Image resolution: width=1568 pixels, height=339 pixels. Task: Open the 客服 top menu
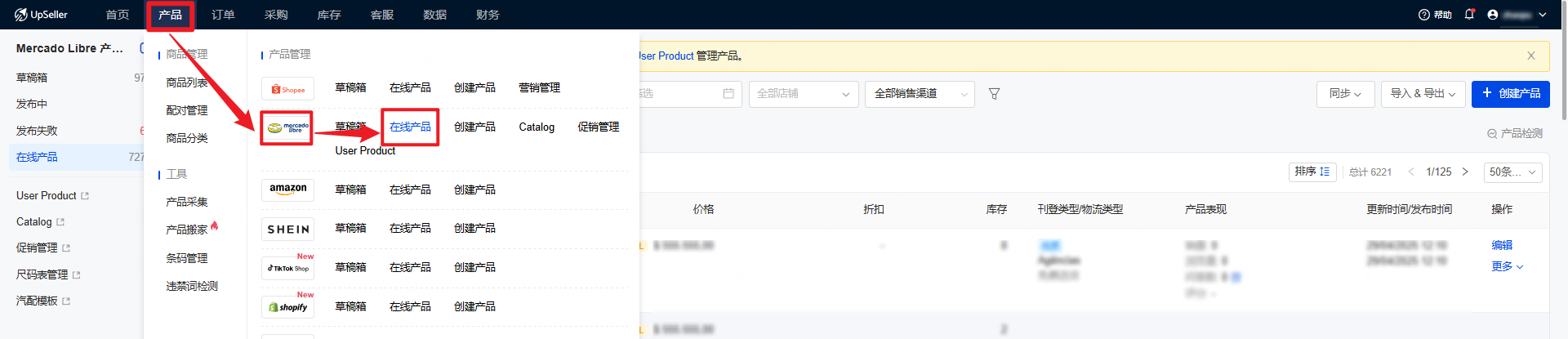(x=382, y=15)
